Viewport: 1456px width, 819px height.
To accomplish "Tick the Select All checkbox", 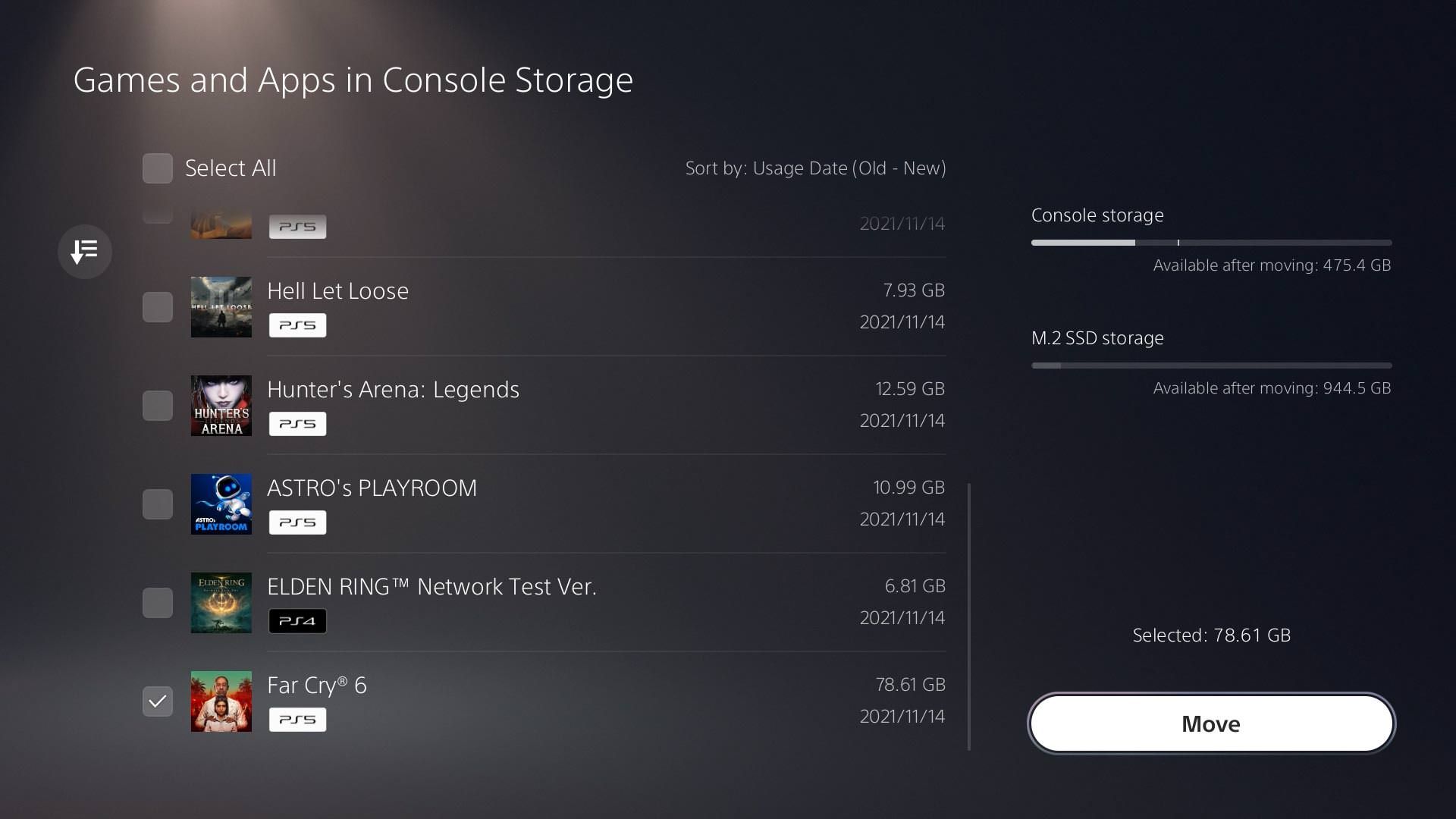I will [158, 168].
